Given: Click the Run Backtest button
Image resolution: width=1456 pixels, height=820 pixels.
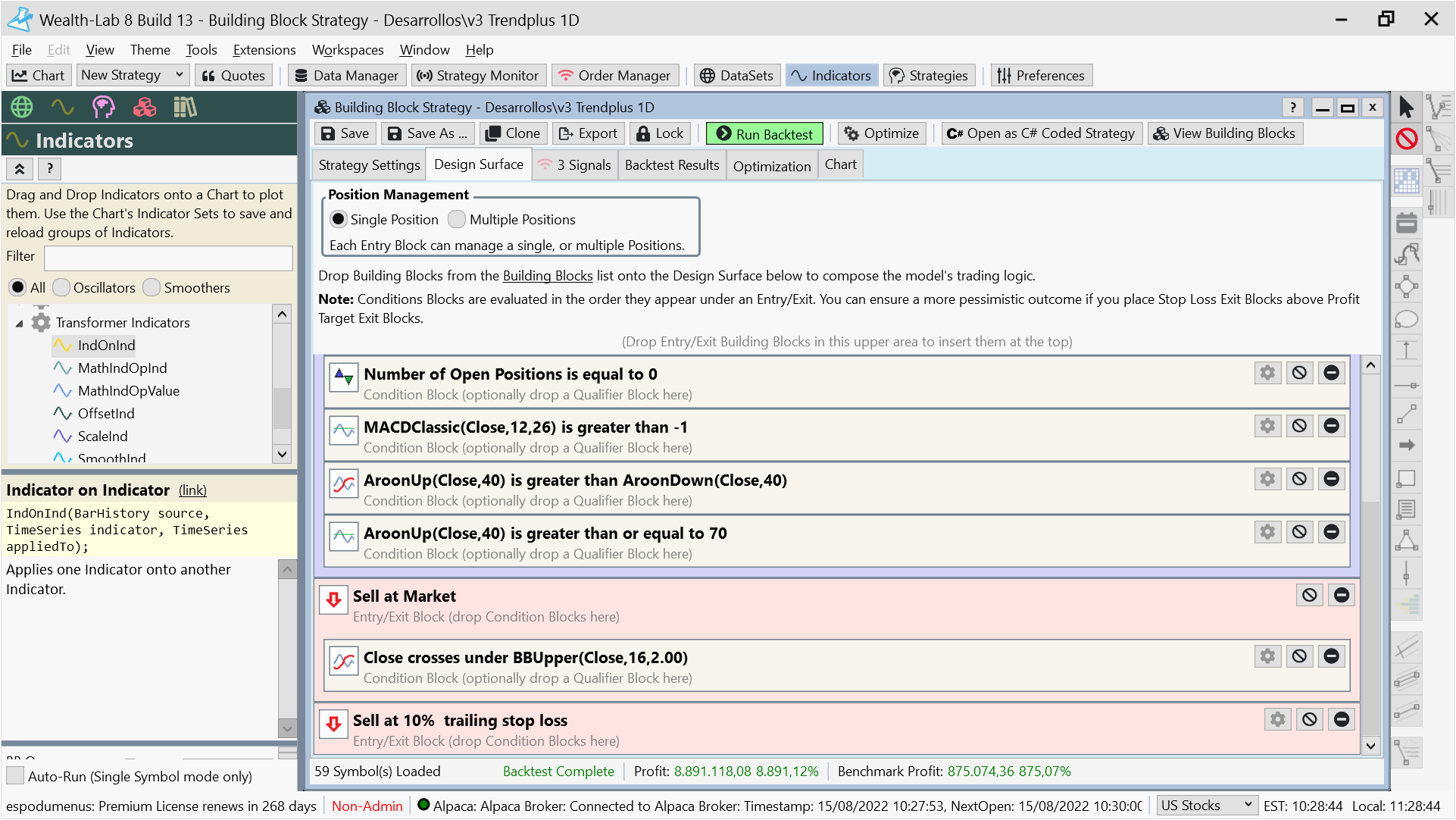Looking at the screenshot, I should [764, 134].
